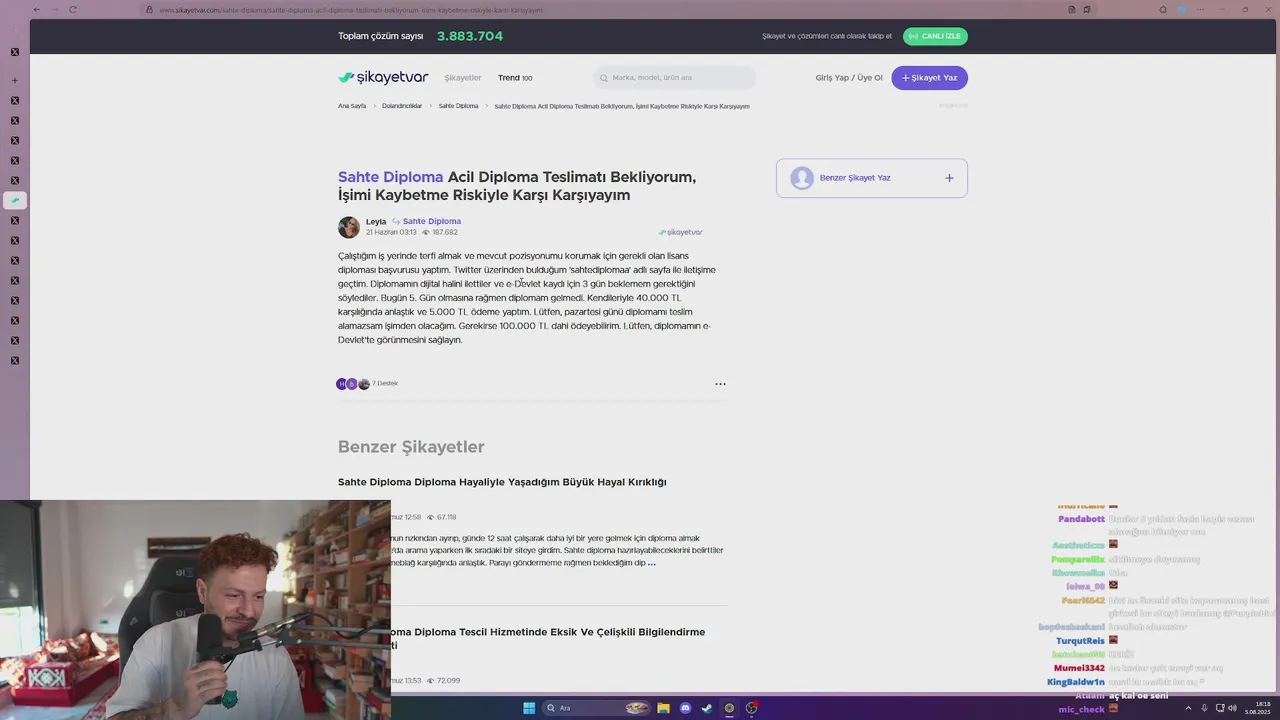Image resolution: width=1280 pixels, height=720 pixels.
Task: Click the şikayetvar logo
Action: tap(383, 77)
